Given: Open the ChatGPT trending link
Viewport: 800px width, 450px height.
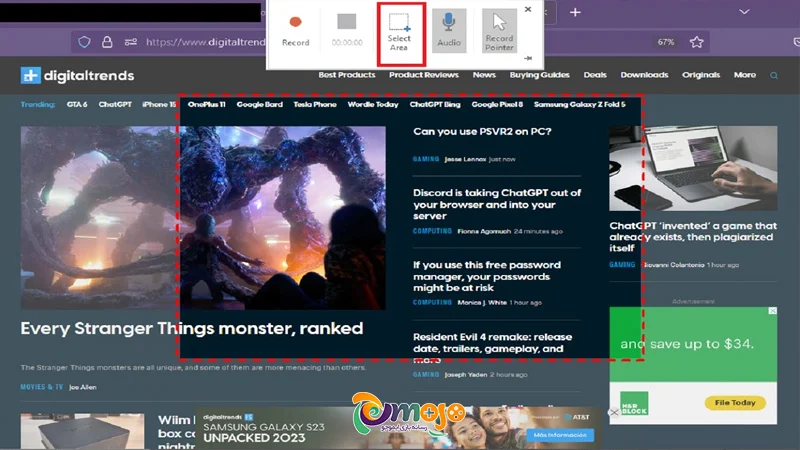Looking at the screenshot, I should 115,105.
